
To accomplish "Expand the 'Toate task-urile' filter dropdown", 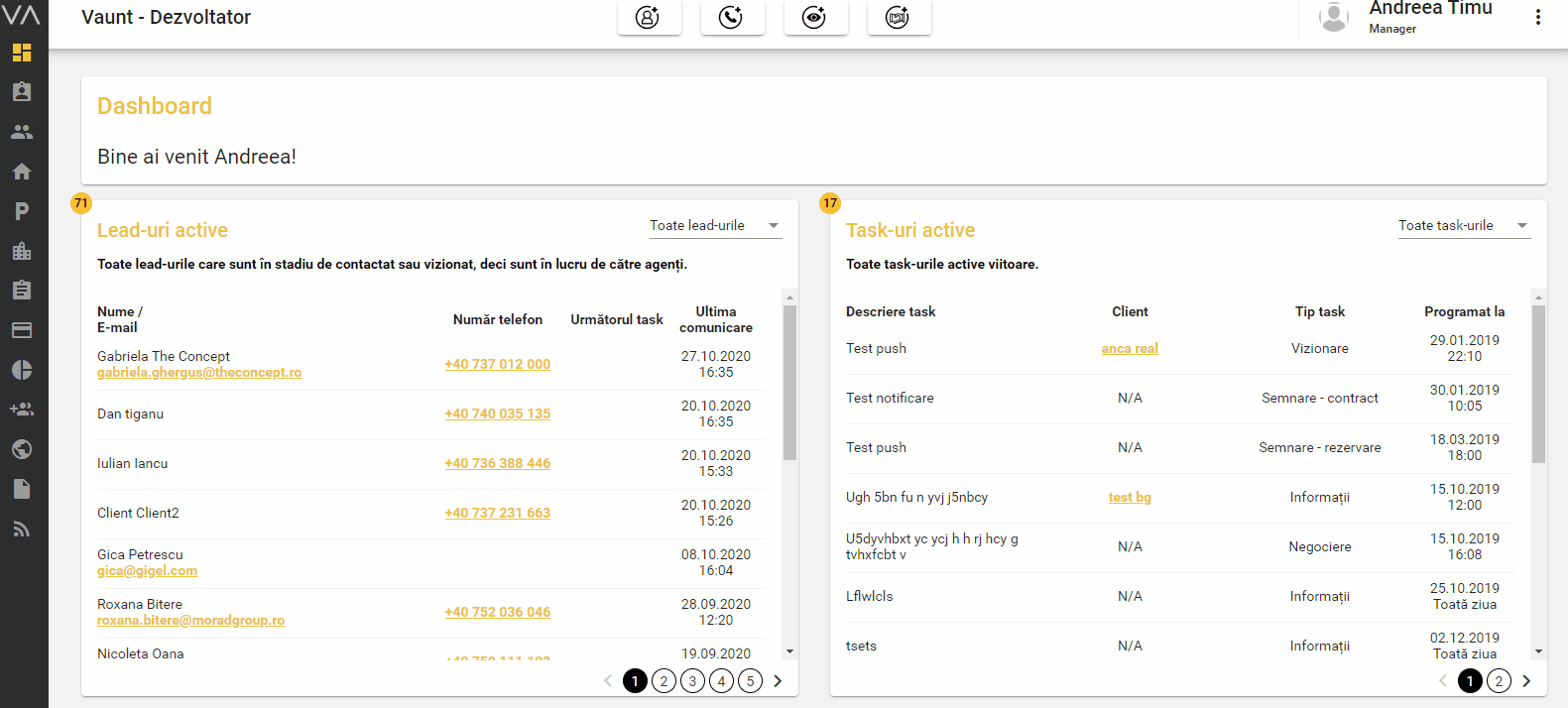I will [1463, 226].
